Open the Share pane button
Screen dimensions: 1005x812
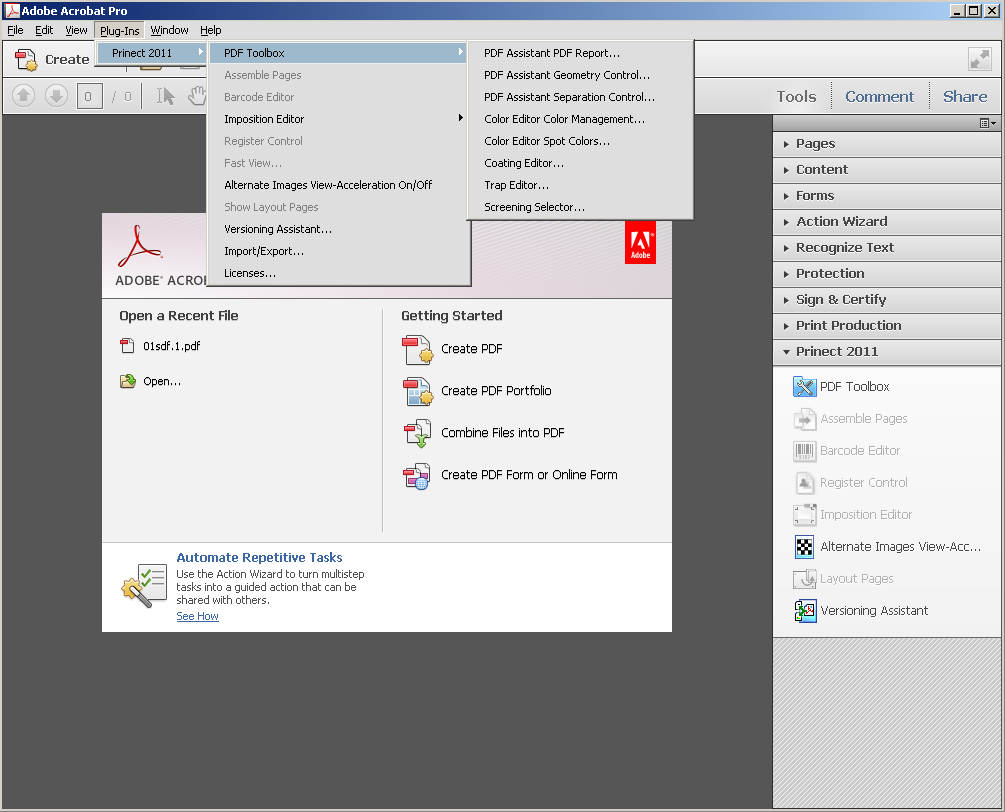pos(965,97)
